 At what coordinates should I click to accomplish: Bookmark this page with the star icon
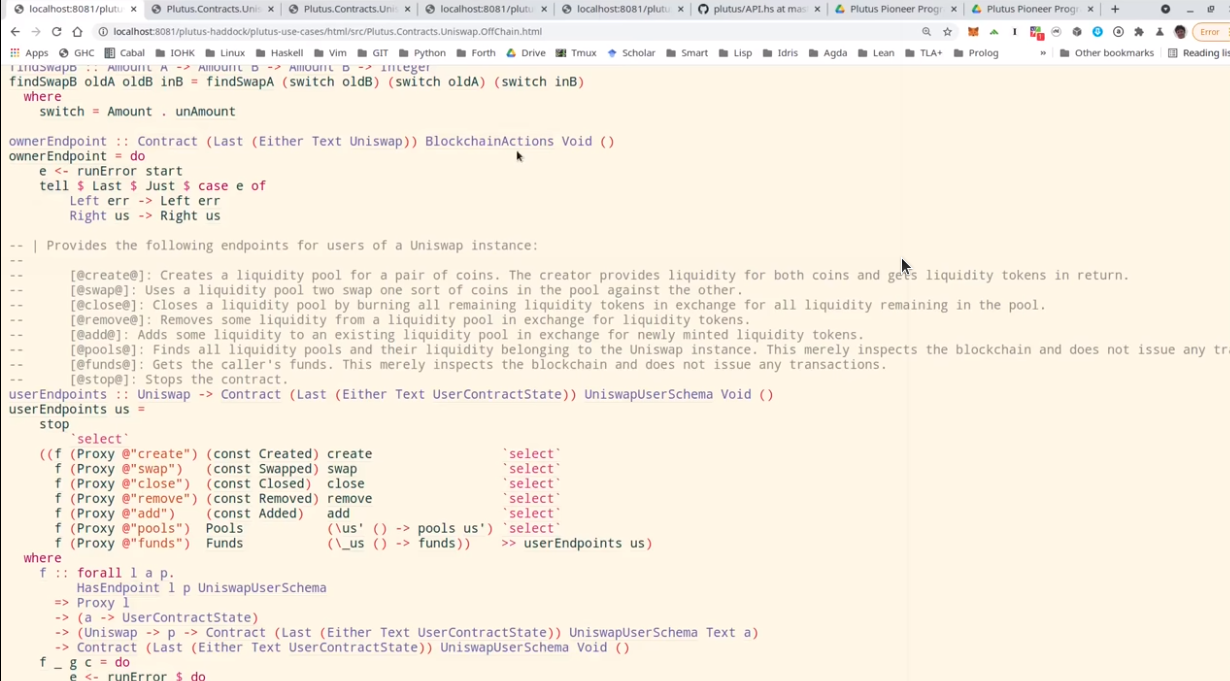(947, 32)
